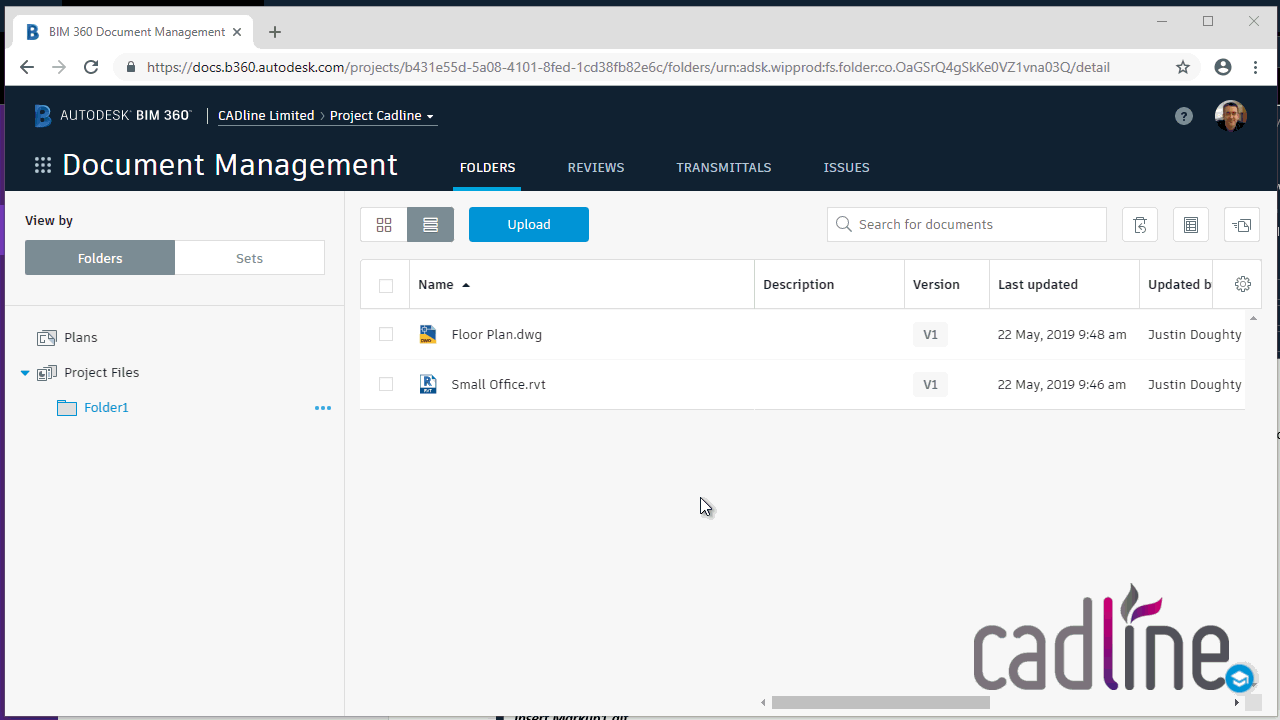Image resolution: width=1280 pixels, height=720 pixels.
Task: Click the Folder1 folder icon
Action: click(67, 408)
